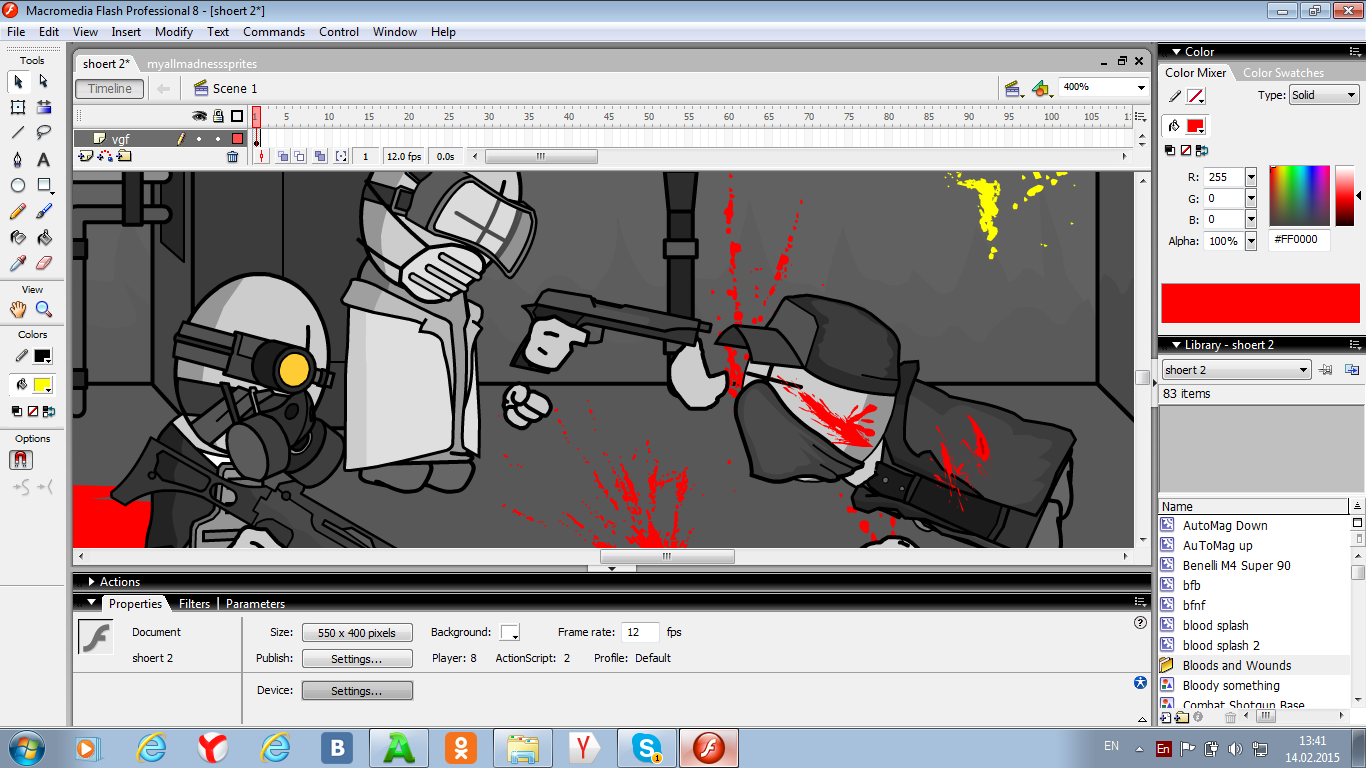The image size is (1366, 772).
Task: Click Insert Layer icon in timeline
Action: (85, 156)
